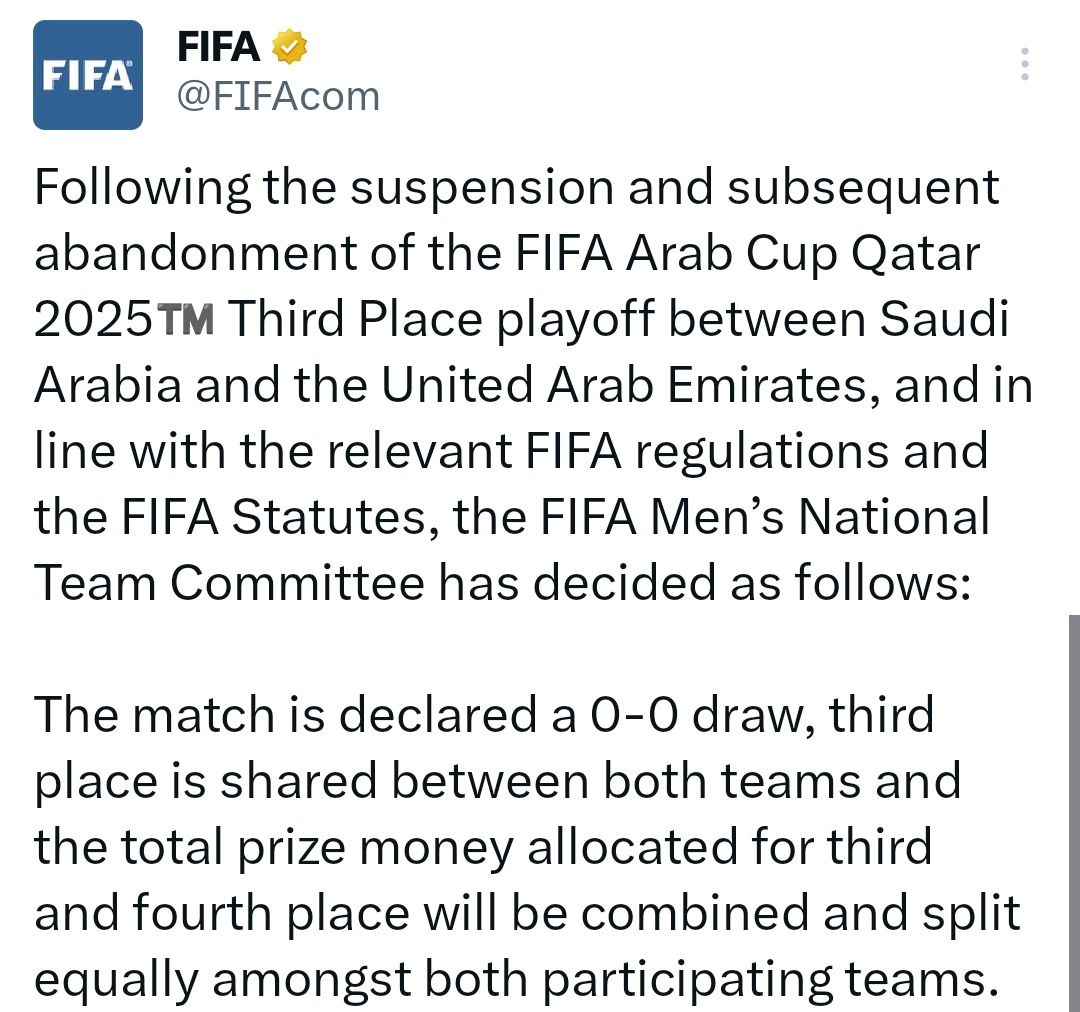Click the "Arab Cup Qatar" text
Viewport: 1080px width, 1012px height.
click(802, 254)
